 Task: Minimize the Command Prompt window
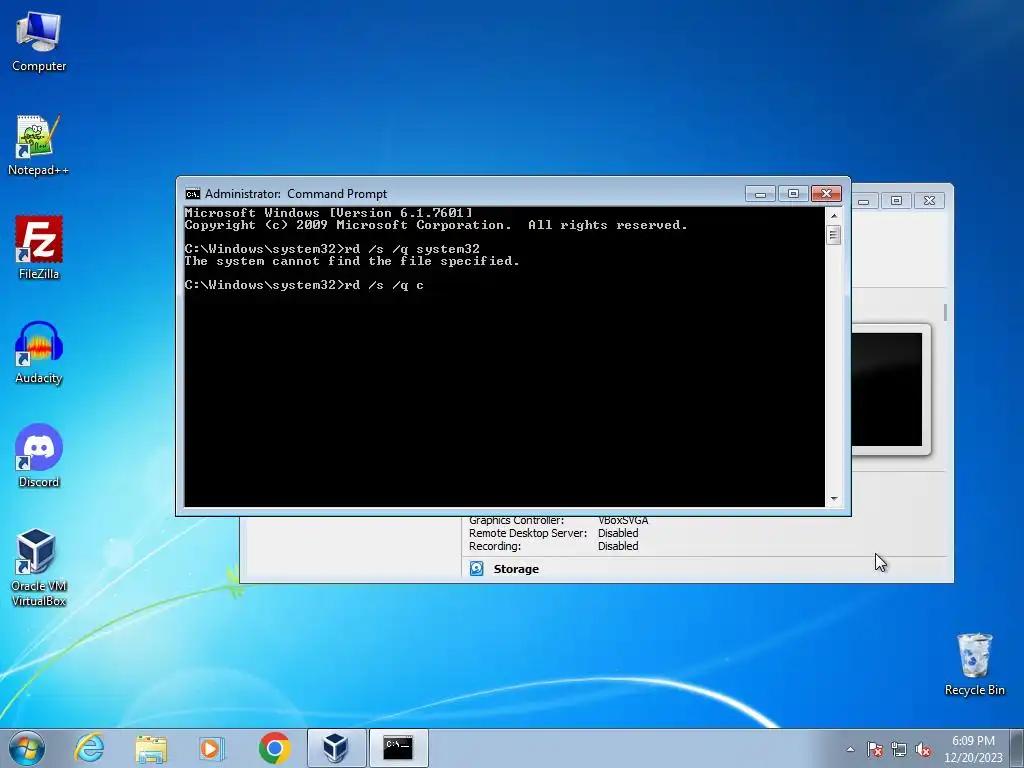760,194
